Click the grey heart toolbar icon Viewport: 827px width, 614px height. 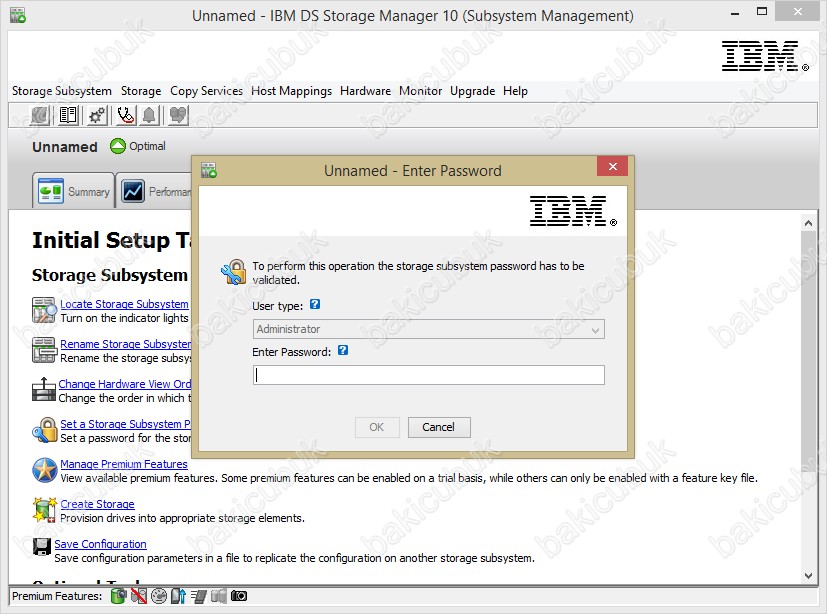tap(178, 115)
